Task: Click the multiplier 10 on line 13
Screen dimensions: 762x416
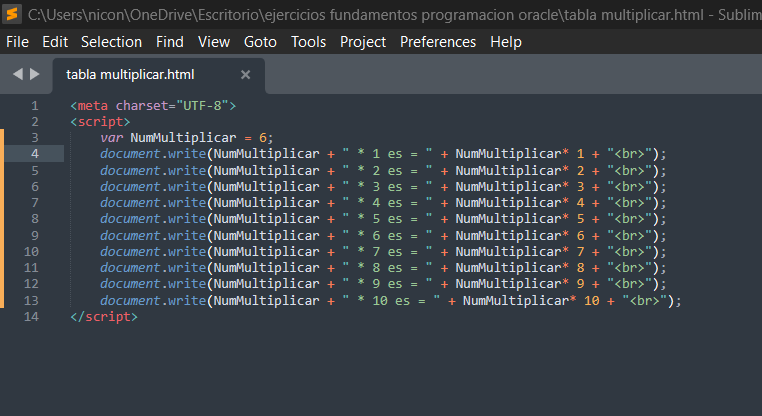Action: (591, 301)
